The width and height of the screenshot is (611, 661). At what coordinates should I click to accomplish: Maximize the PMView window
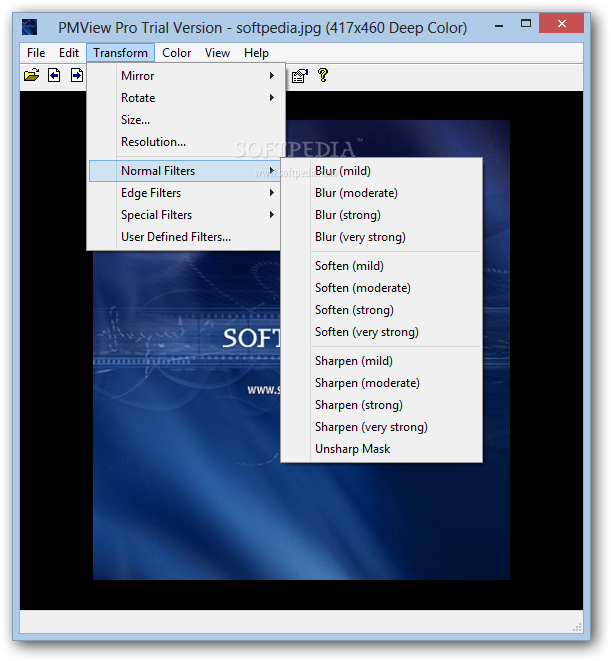point(526,24)
